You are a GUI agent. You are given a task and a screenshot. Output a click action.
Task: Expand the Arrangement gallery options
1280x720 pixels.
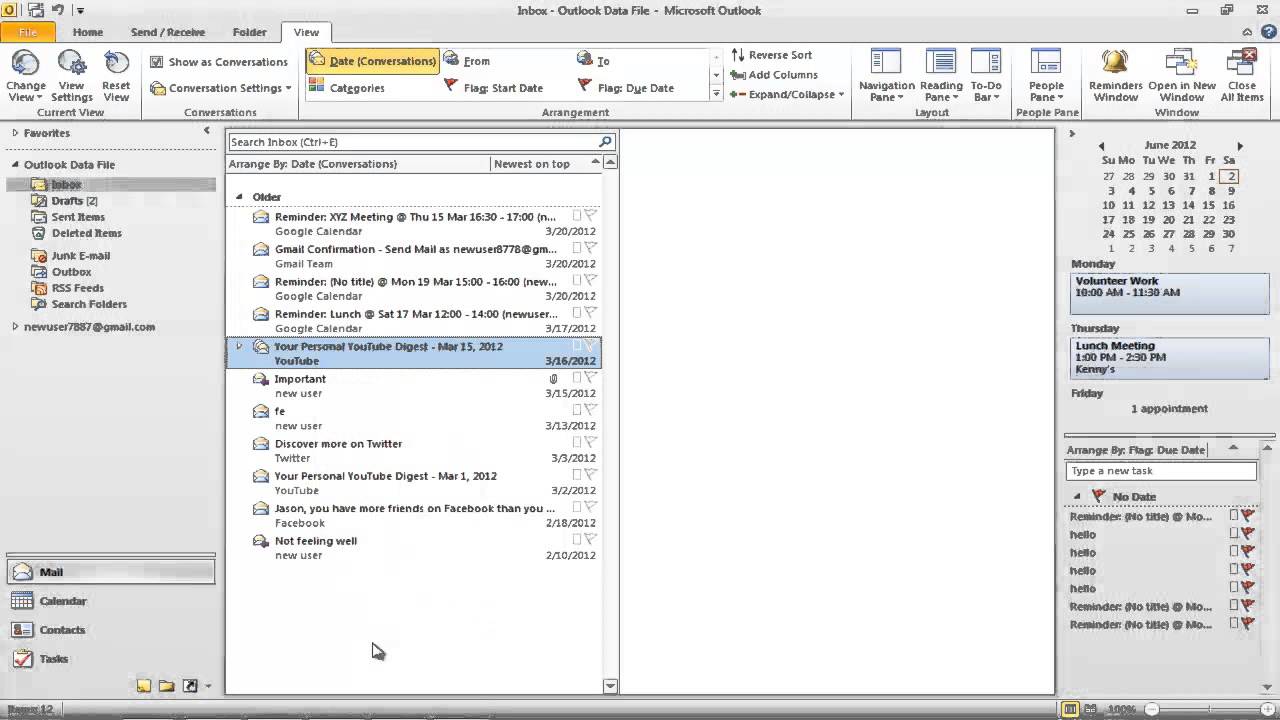point(716,93)
